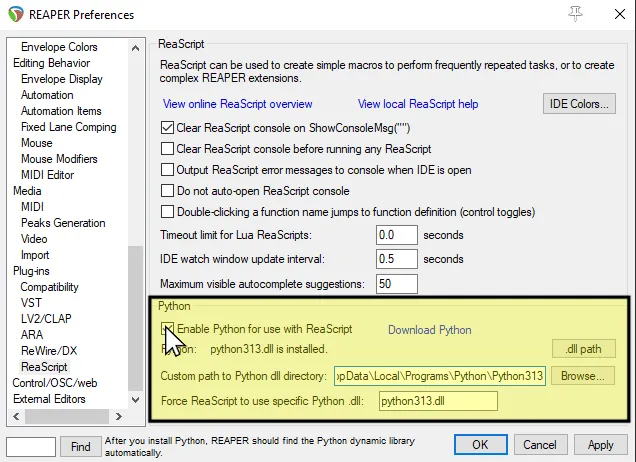Click the Custom path to Python dll directory field
The width and height of the screenshot is (636, 462).
[440, 376]
